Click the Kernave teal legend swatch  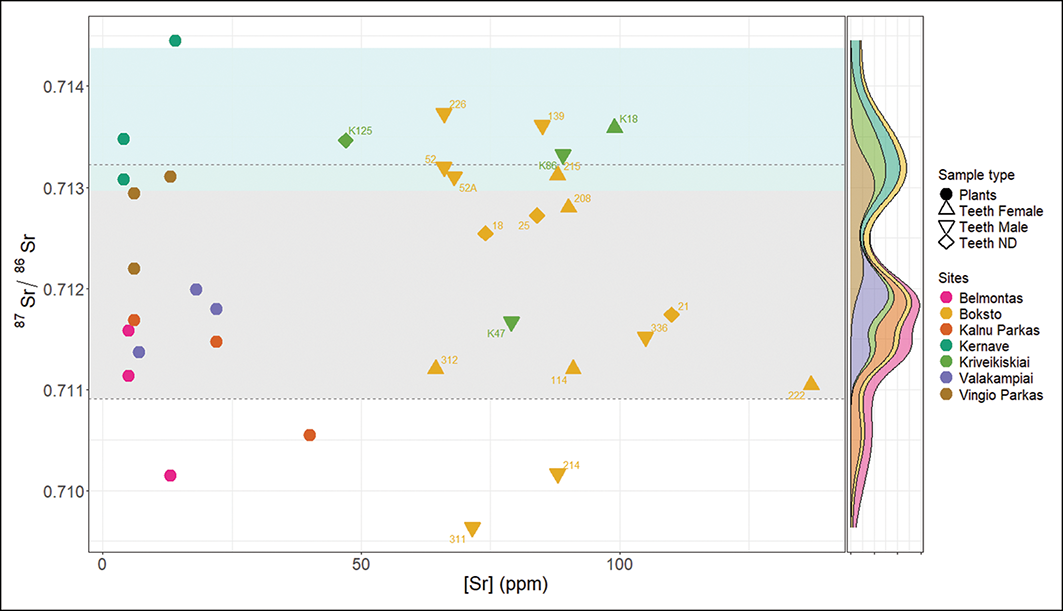(x=946, y=346)
